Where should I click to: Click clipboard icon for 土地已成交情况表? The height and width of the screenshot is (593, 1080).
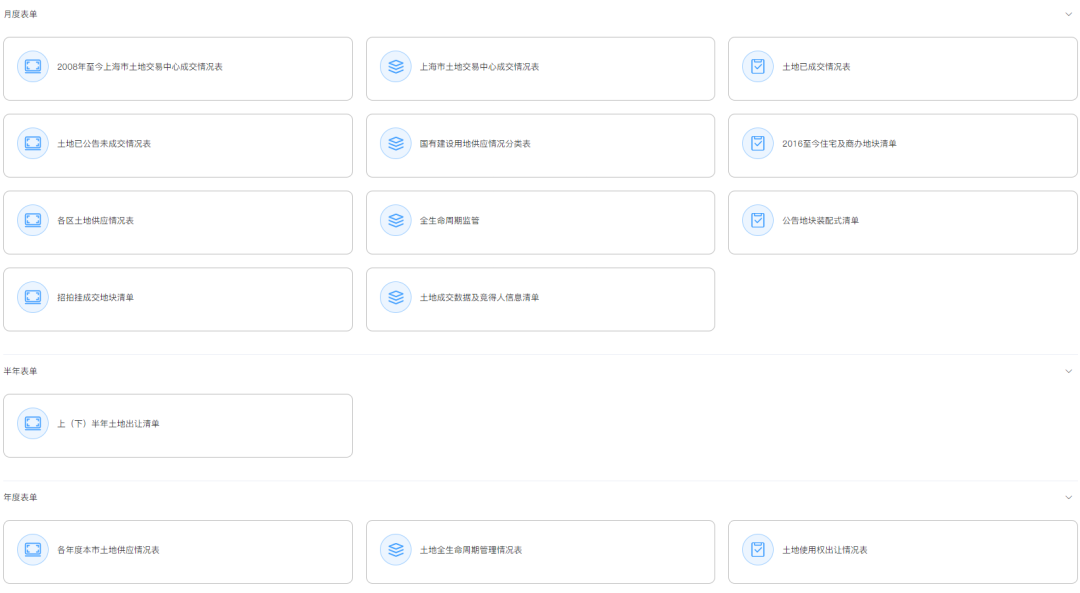point(758,67)
